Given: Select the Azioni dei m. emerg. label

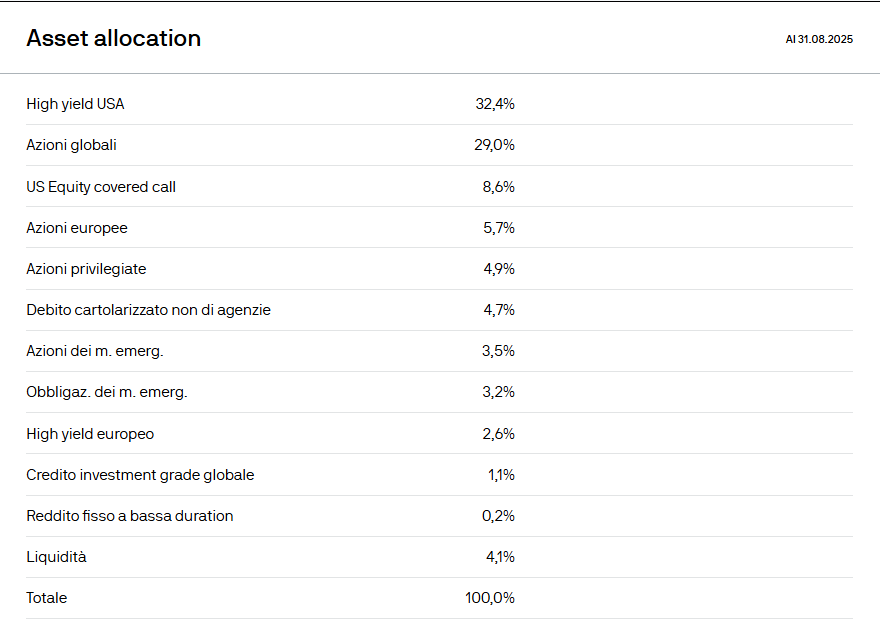Looking at the screenshot, I should click(94, 351).
